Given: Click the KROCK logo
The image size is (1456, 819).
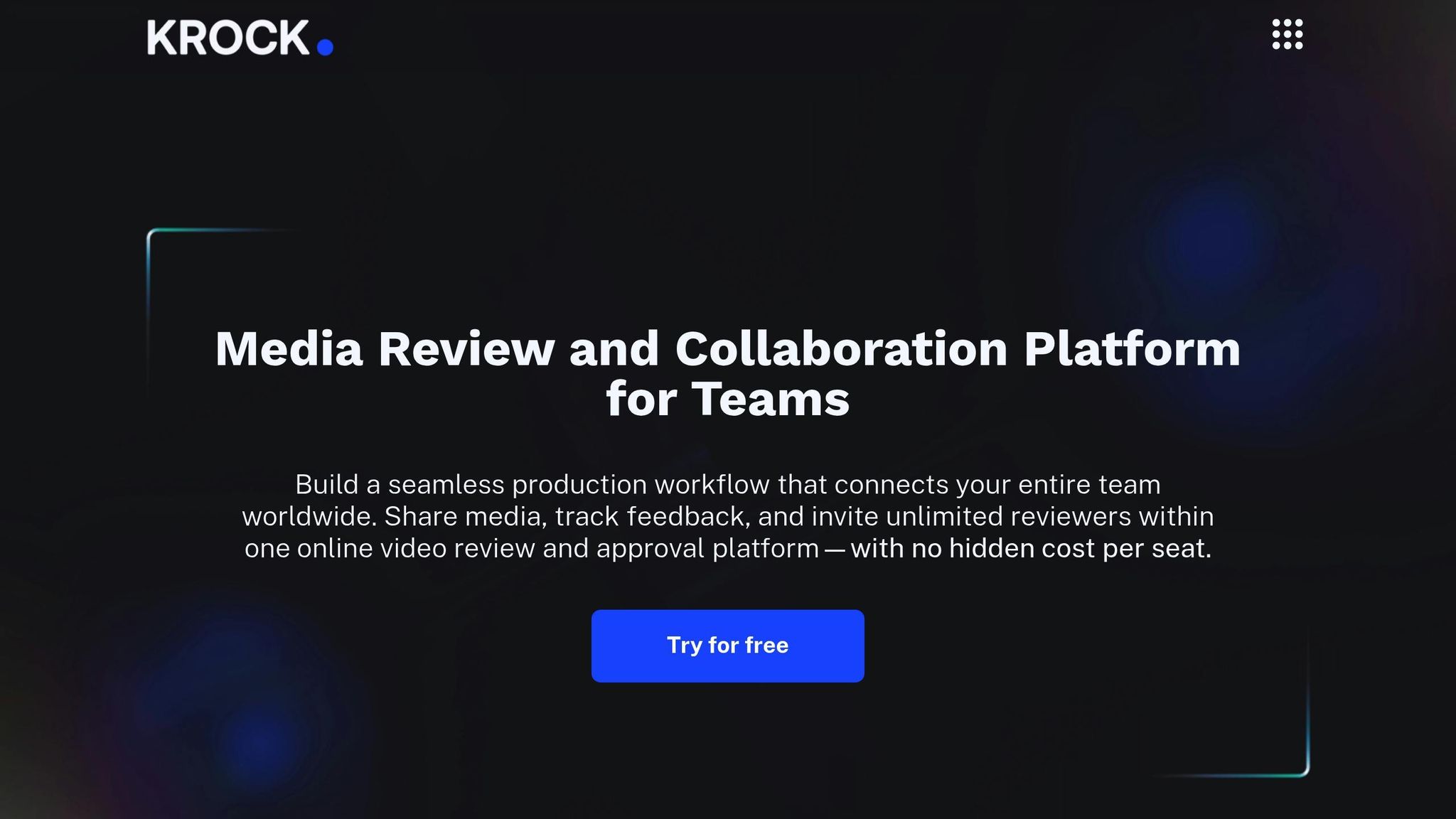Looking at the screenshot, I should pyautogui.click(x=240, y=38).
